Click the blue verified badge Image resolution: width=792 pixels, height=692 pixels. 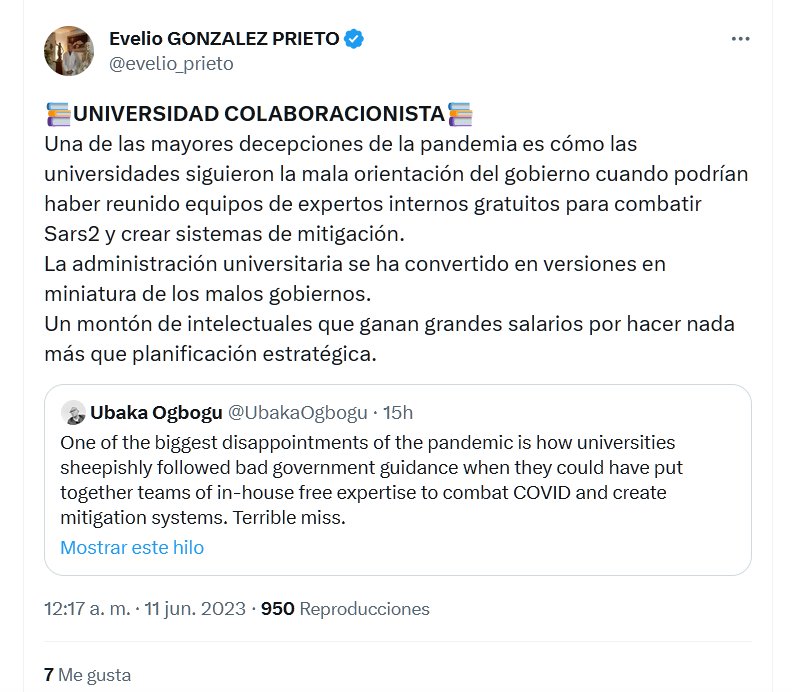[x=354, y=39]
